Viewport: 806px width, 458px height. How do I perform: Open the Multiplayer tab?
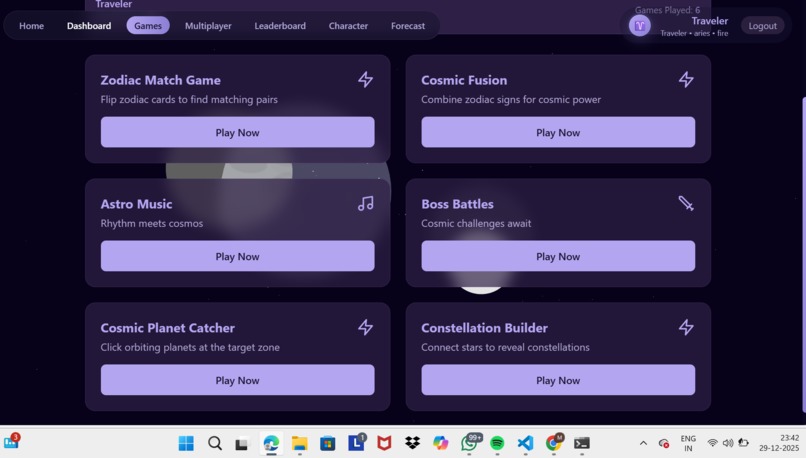click(208, 26)
